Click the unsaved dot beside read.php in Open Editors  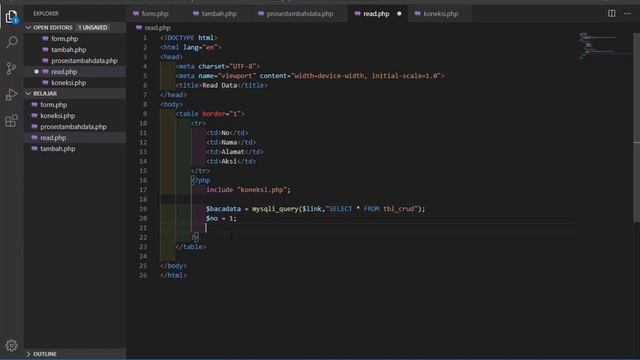click(36, 71)
